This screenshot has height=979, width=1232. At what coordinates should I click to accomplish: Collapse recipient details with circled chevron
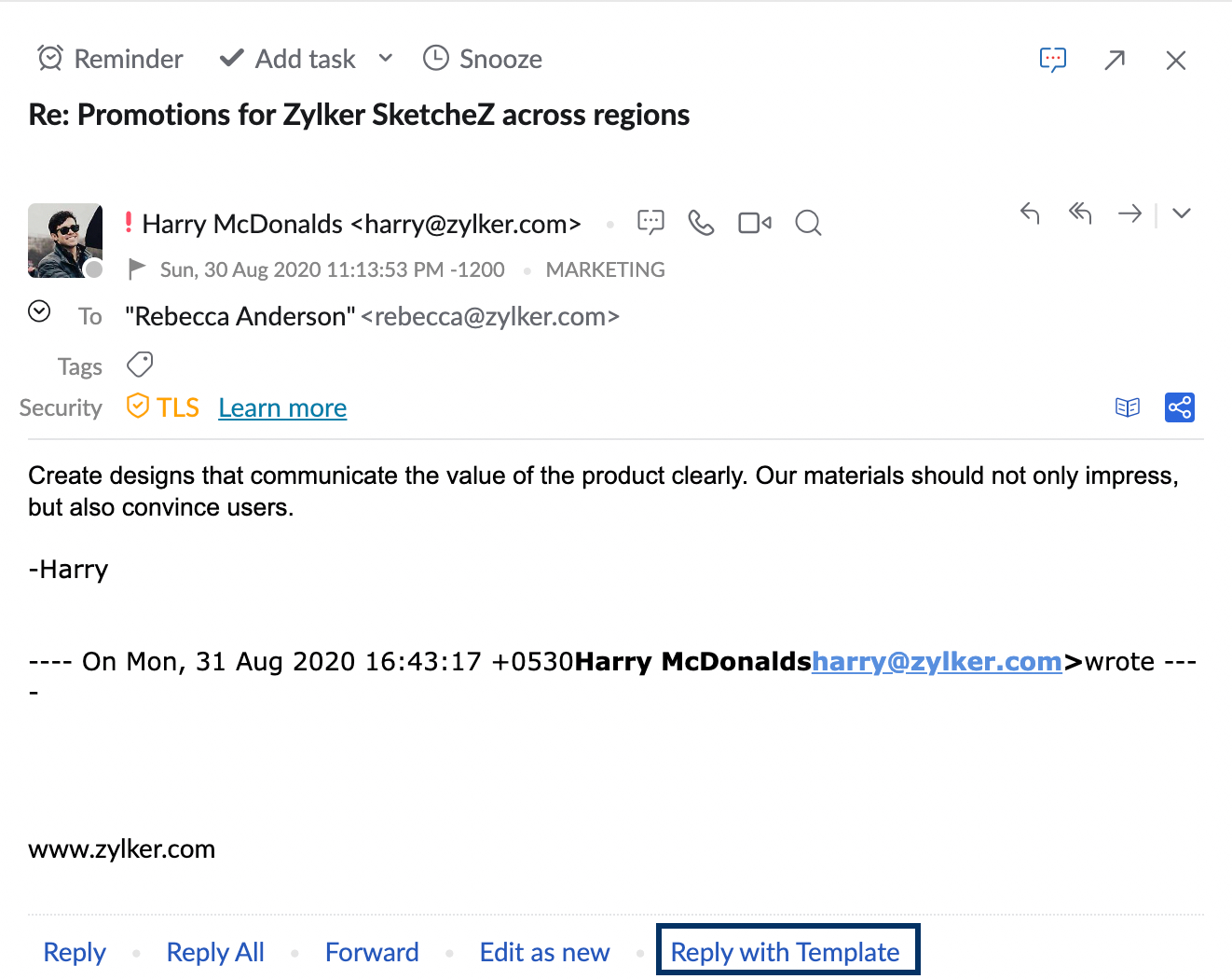pyautogui.click(x=39, y=311)
